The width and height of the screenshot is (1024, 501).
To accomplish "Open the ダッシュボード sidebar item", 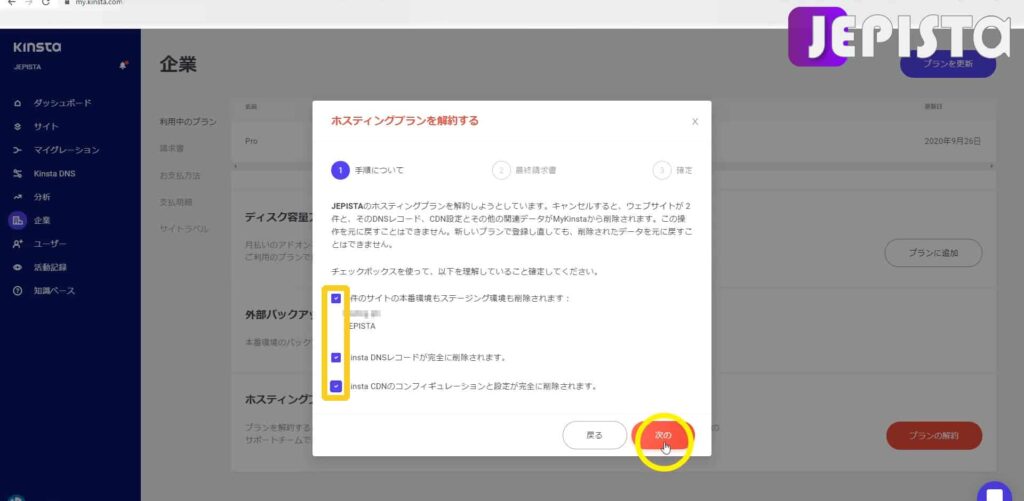I will (x=62, y=103).
